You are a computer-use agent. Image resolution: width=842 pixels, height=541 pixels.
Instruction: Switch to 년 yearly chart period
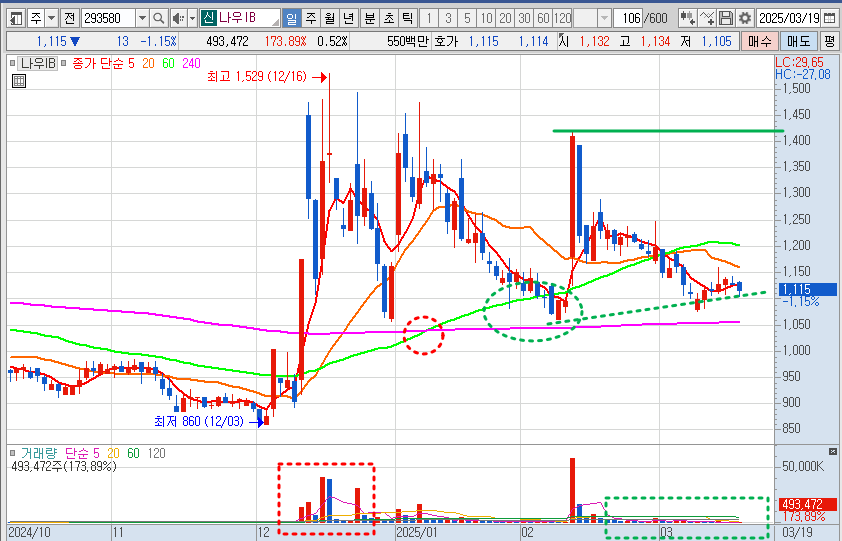(349, 18)
